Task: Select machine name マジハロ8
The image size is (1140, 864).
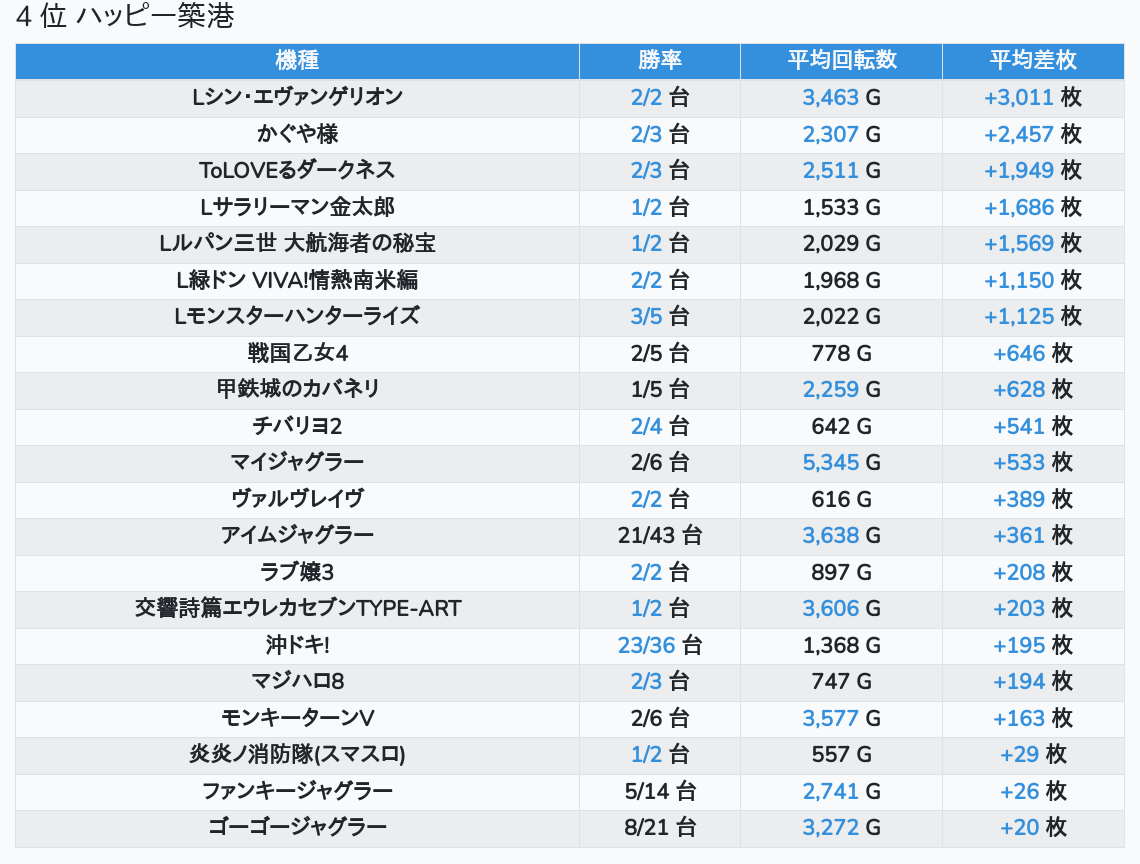Action: click(297, 681)
